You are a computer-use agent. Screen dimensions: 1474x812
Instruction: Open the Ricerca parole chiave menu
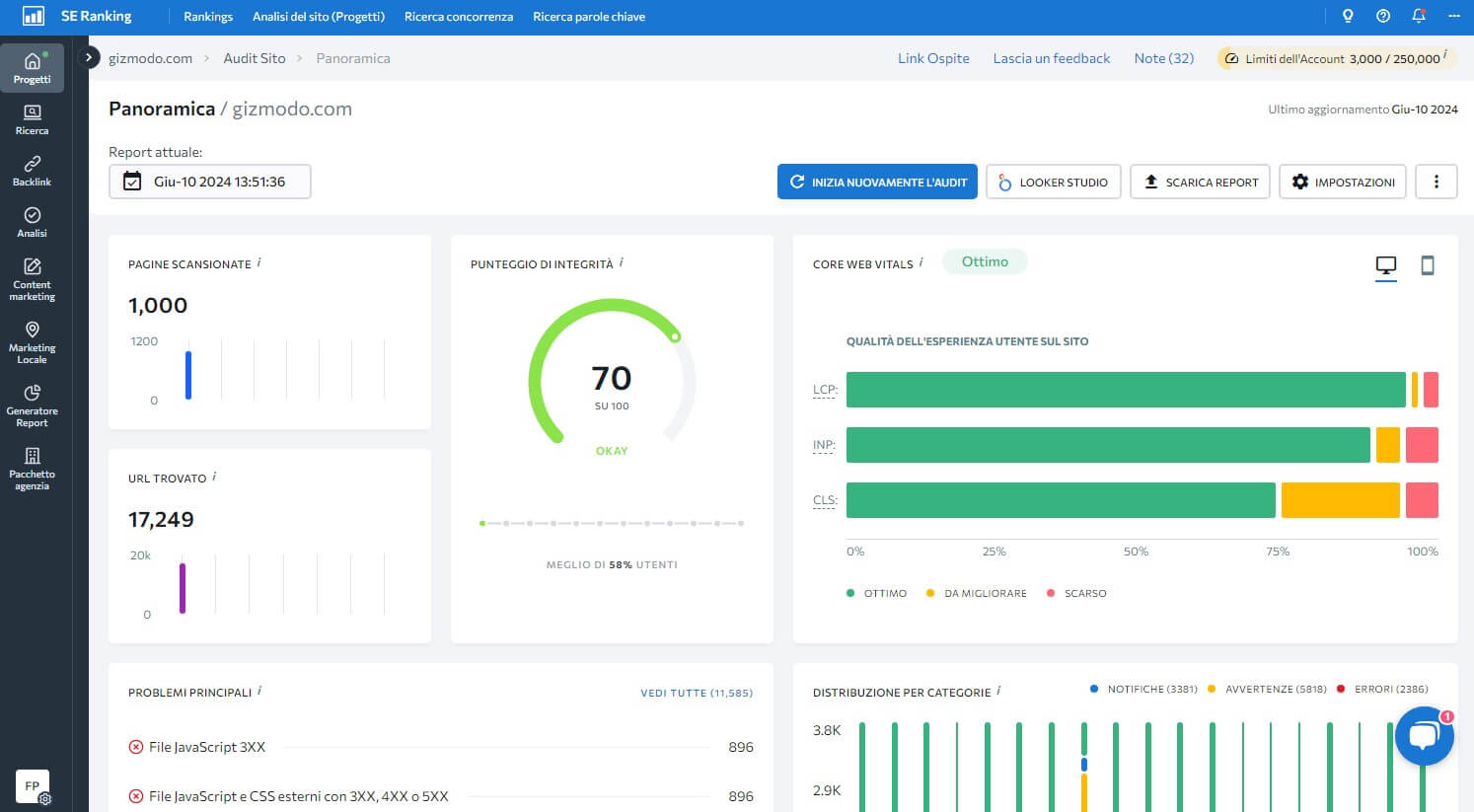coord(589,17)
